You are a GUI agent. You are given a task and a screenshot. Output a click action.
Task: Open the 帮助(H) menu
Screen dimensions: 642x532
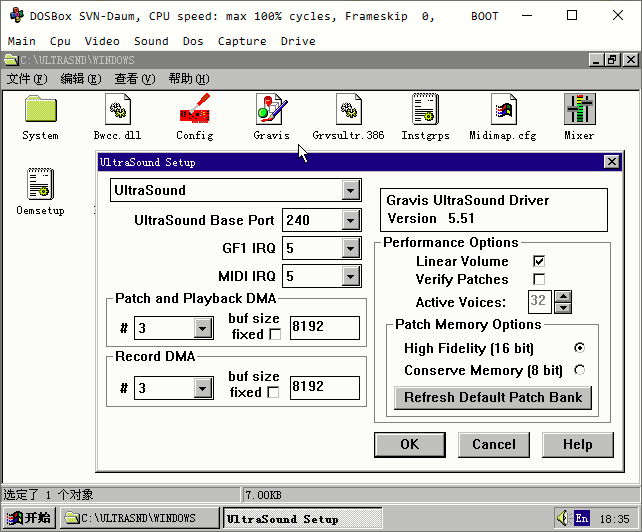point(189,79)
